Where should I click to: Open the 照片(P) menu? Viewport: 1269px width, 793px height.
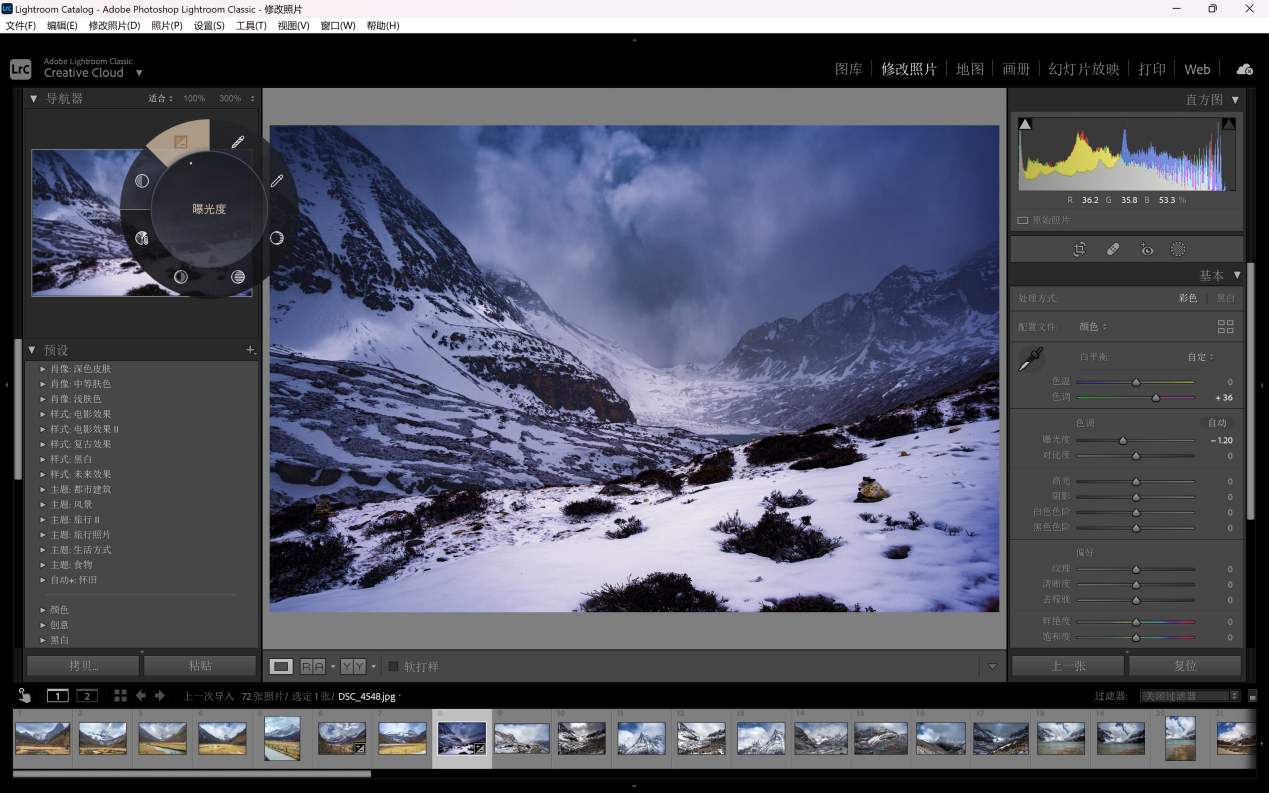[166, 25]
